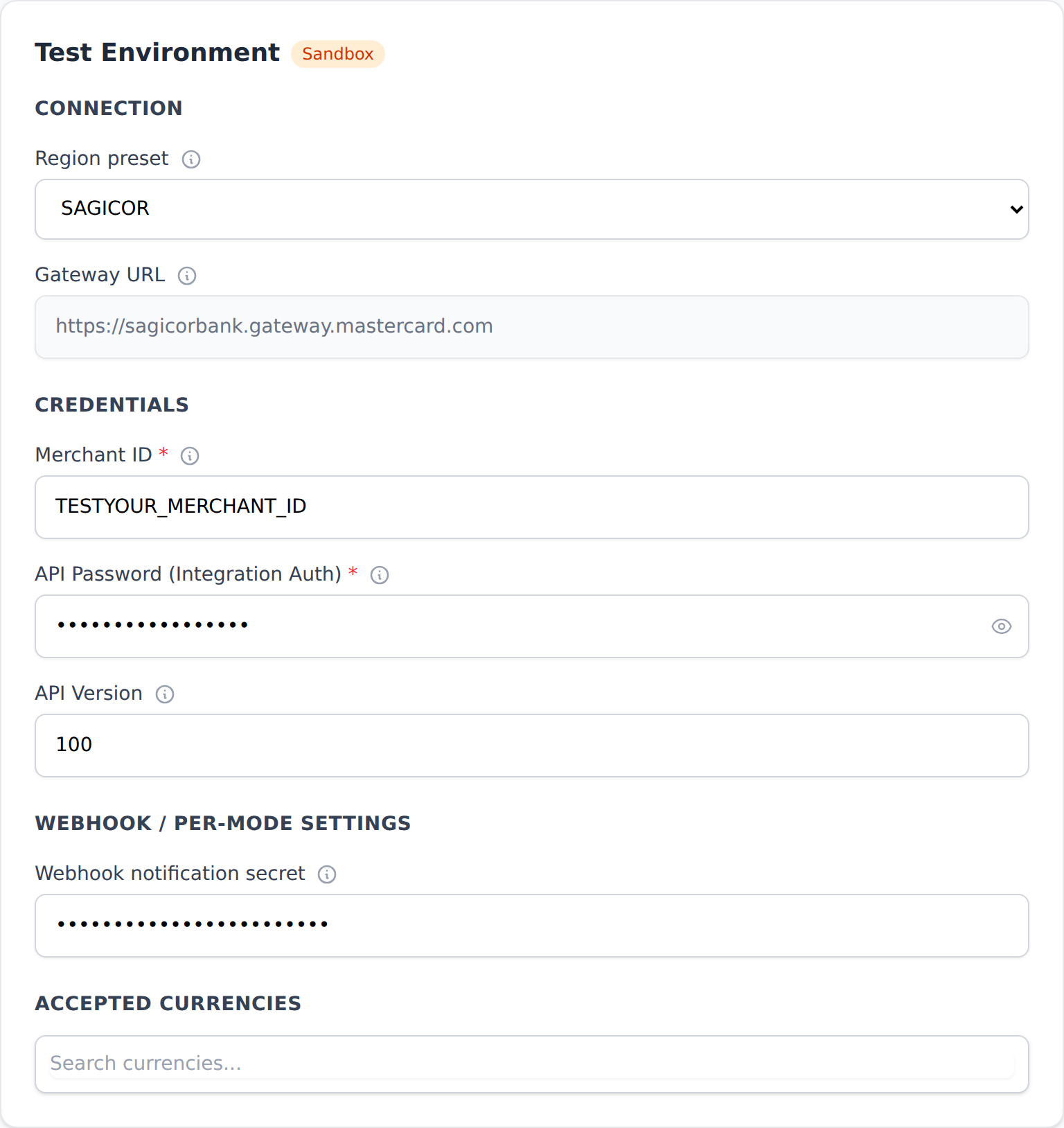Show info icon next to Gateway URL
Viewport: 1064px width, 1128px height.
coord(187,276)
